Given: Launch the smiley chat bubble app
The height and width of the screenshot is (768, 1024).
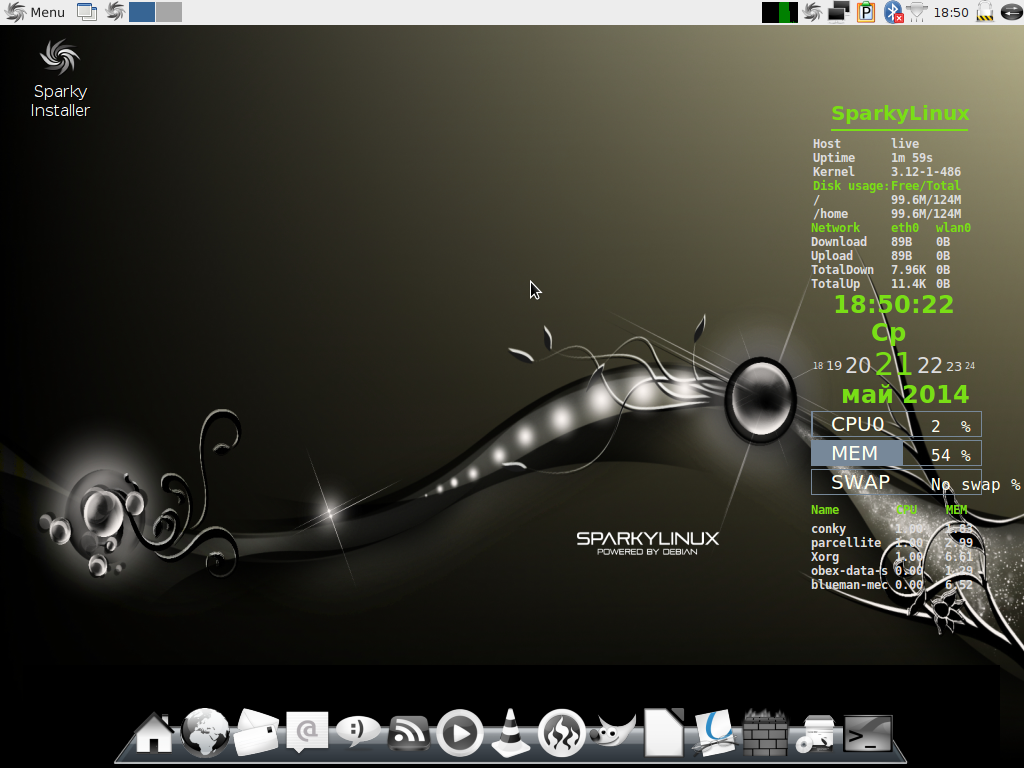Looking at the screenshot, I should pyautogui.click(x=358, y=731).
